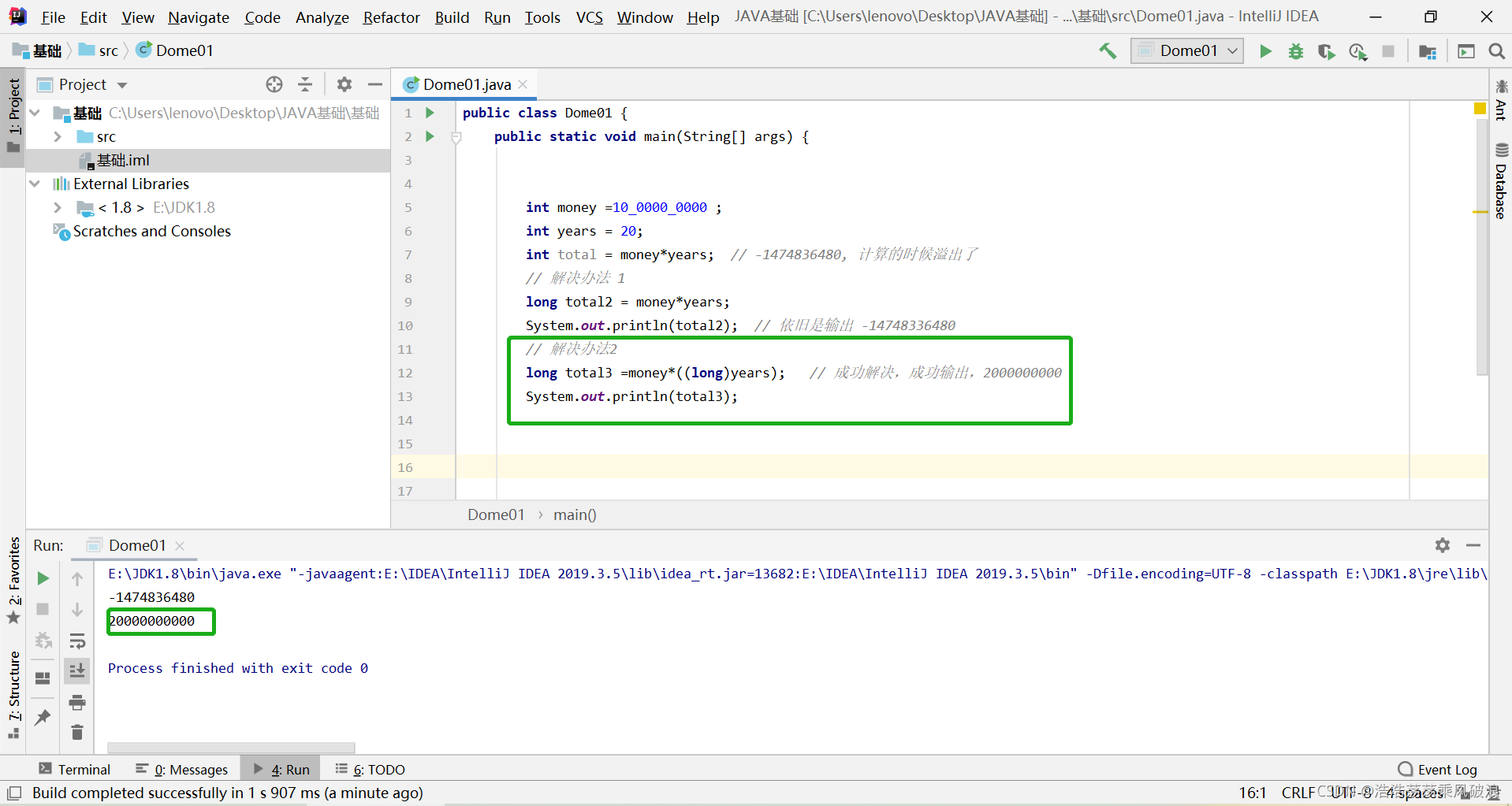
Task: Run Dome01 with the green play button
Action: click(1265, 51)
